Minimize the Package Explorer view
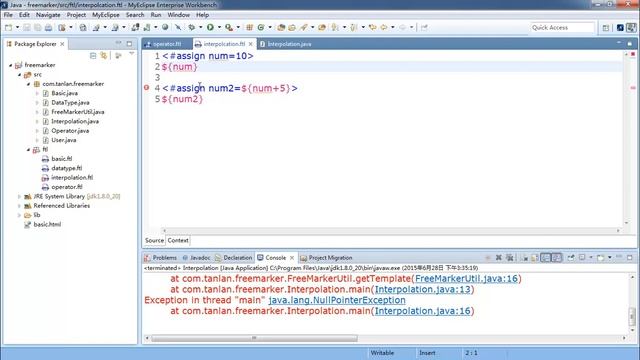The height and width of the screenshot is (360, 640). (x=118, y=43)
